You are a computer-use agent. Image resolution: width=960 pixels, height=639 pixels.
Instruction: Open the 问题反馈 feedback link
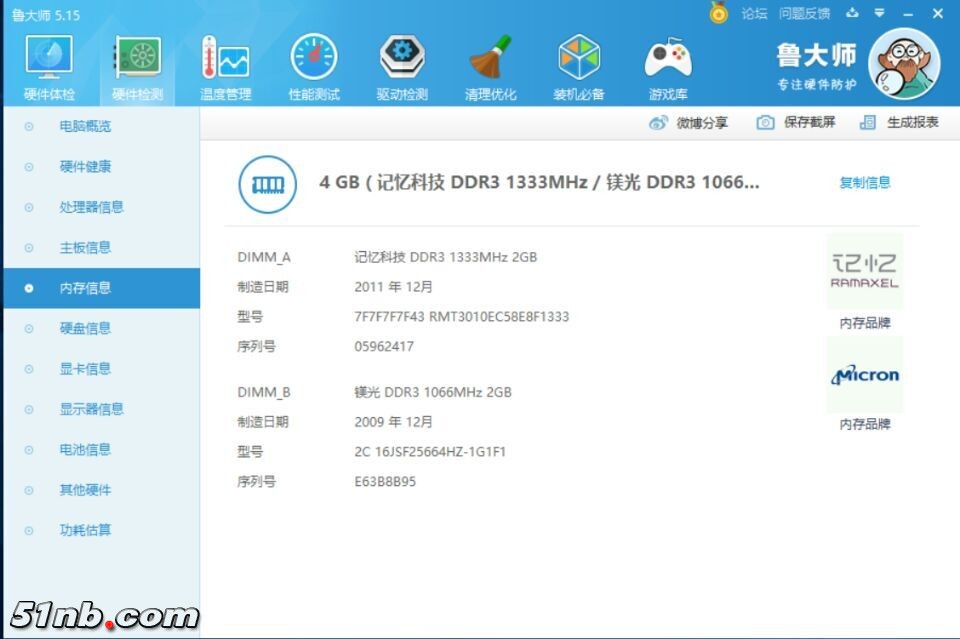804,13
